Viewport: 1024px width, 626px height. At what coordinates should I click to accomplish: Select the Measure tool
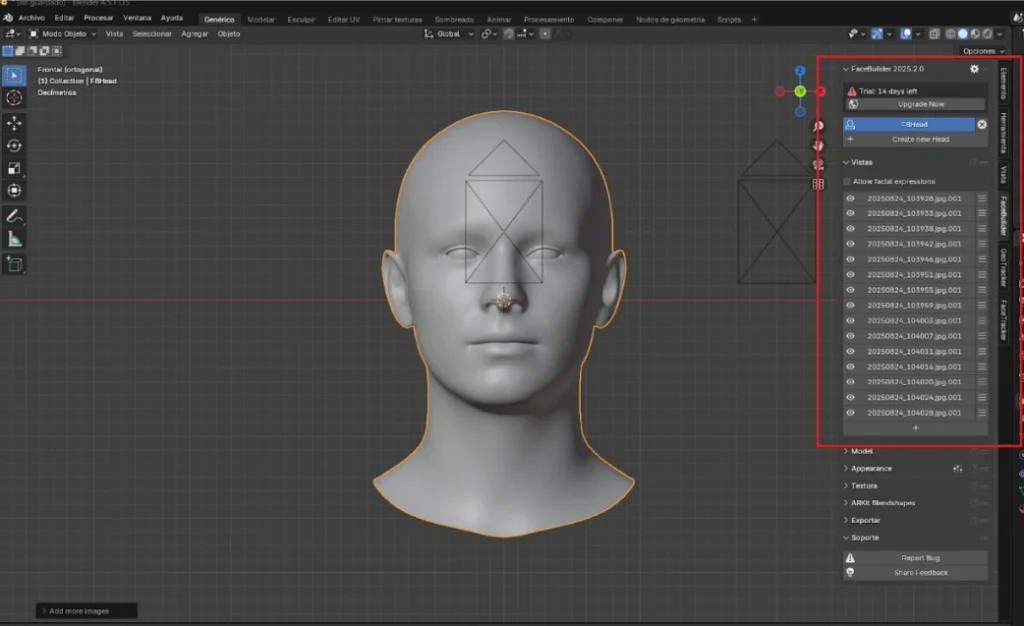[x=14, y=240]
